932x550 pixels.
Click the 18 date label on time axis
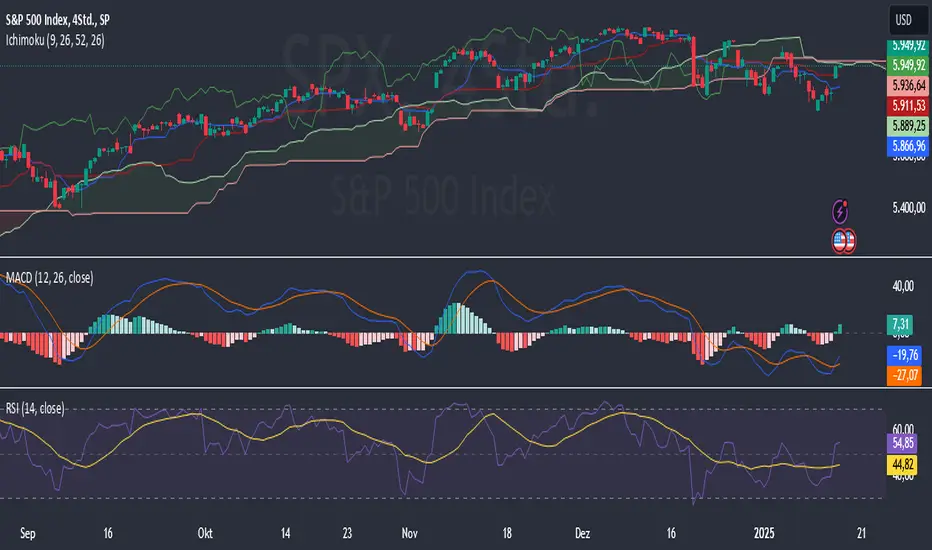click(507, 533)
